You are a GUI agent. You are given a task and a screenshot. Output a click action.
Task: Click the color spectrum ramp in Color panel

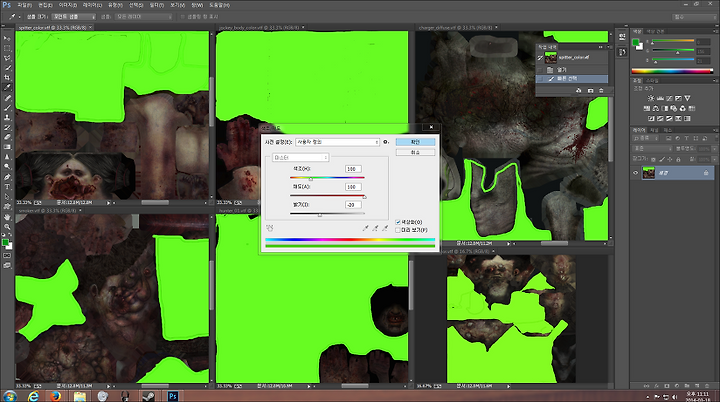pos(672,71)
